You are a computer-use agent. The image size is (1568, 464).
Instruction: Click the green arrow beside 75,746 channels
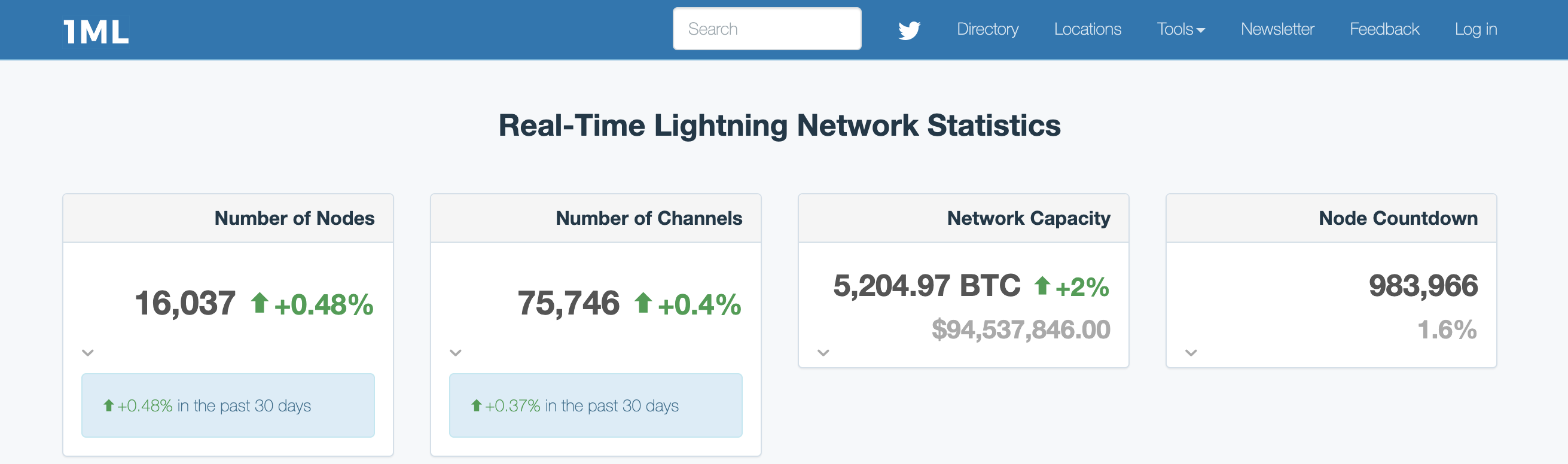point(643,303)
